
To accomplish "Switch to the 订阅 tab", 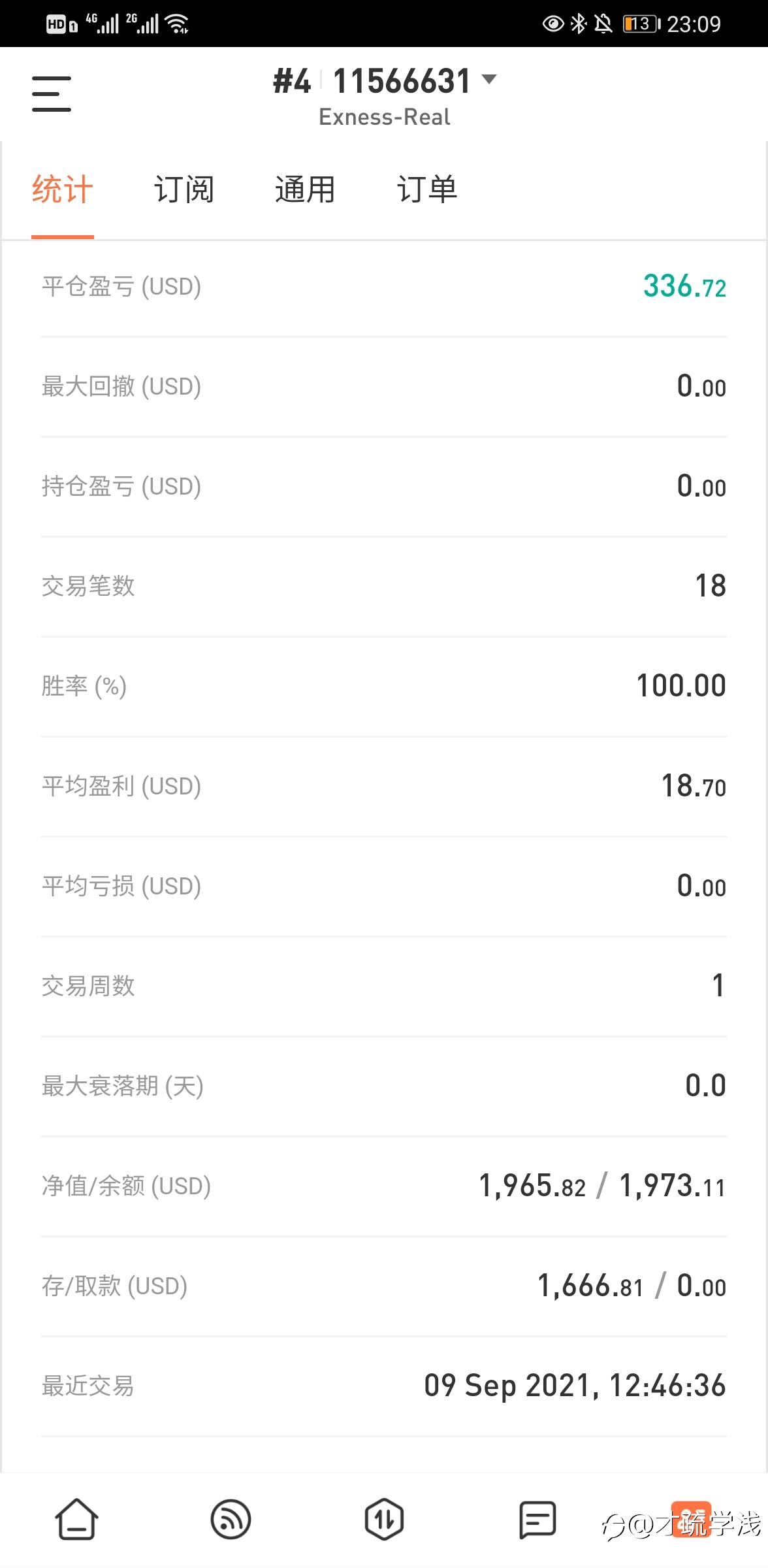I will [184, 189].
